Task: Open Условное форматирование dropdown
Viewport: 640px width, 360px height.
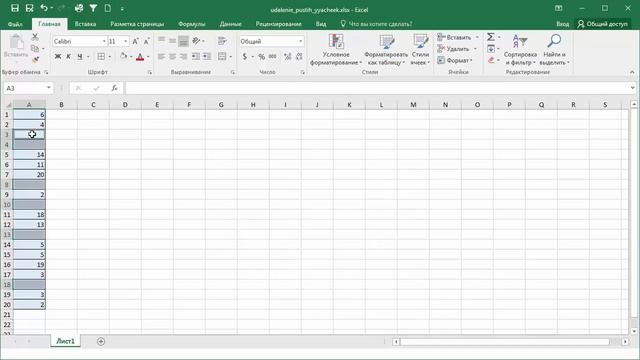Action: tap(336, 50)
